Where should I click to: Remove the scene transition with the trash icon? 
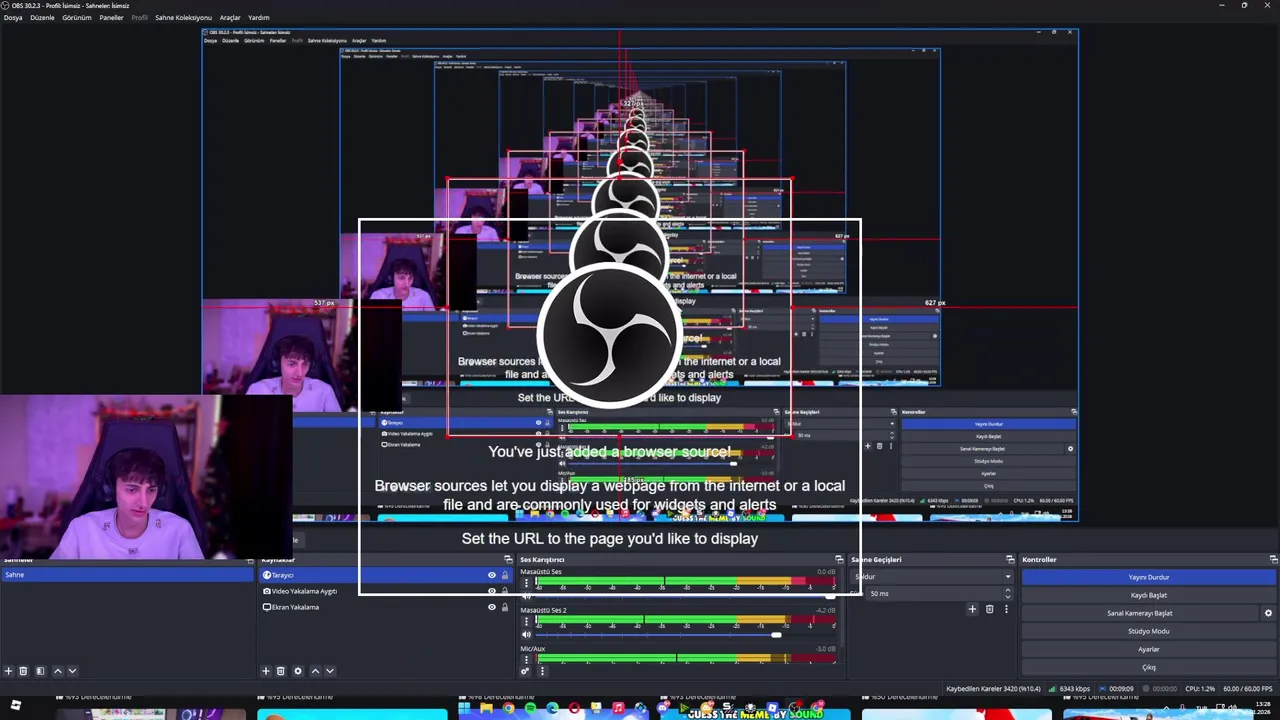click(990, 609)
